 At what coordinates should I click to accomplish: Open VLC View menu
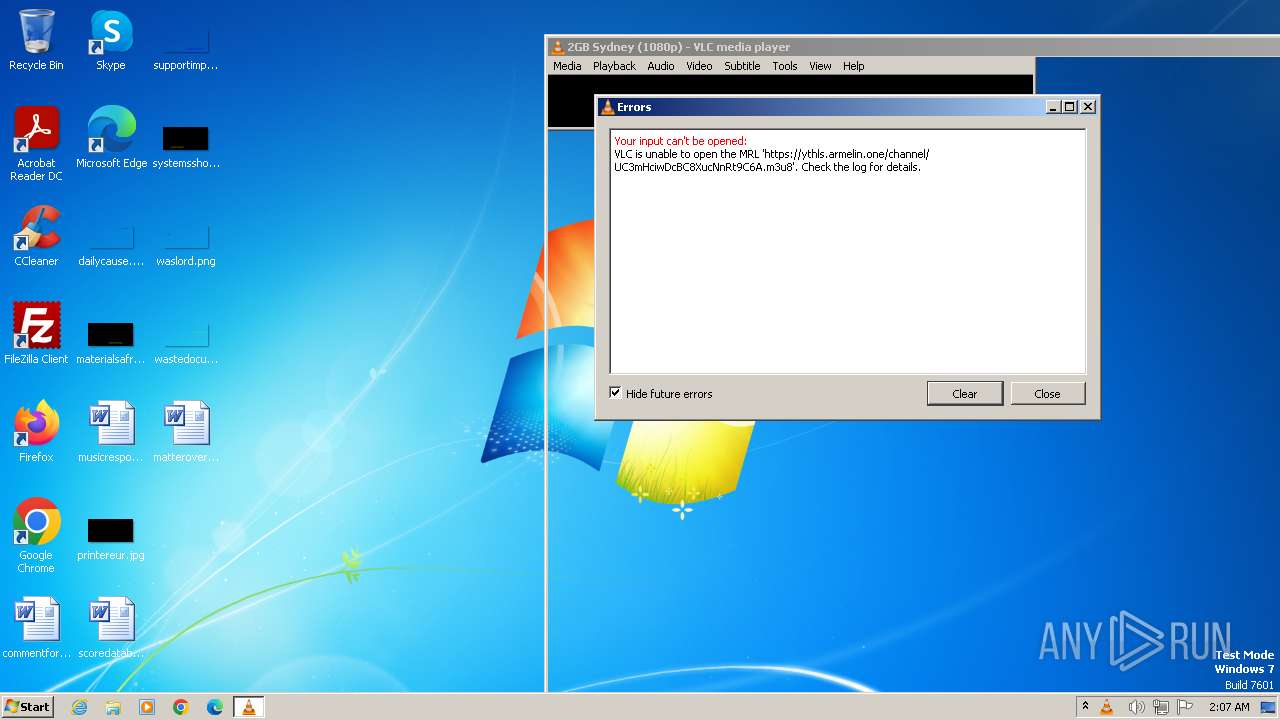point(820,66)
